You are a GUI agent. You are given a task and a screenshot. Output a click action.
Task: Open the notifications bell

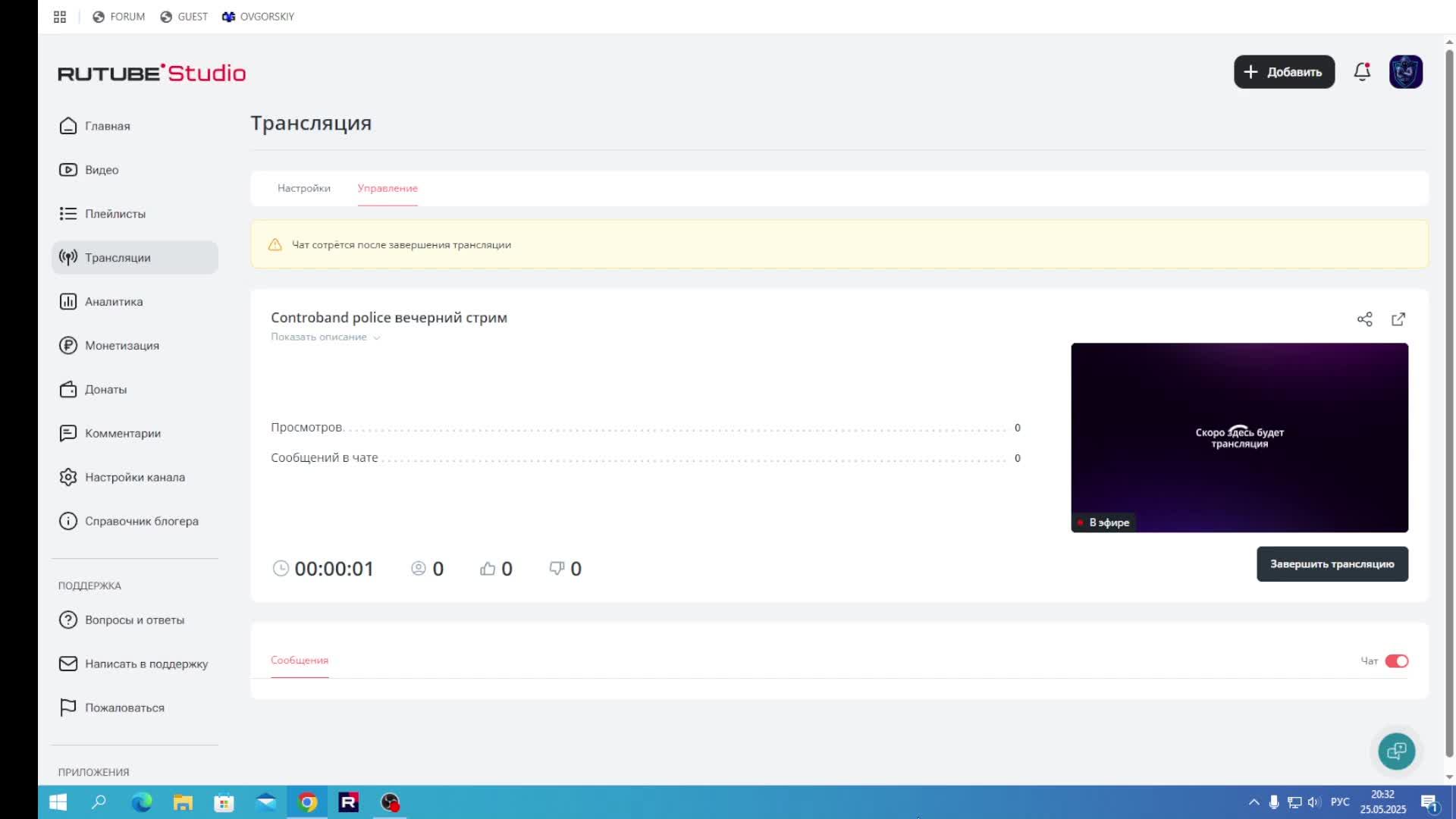coord(1362,72)
